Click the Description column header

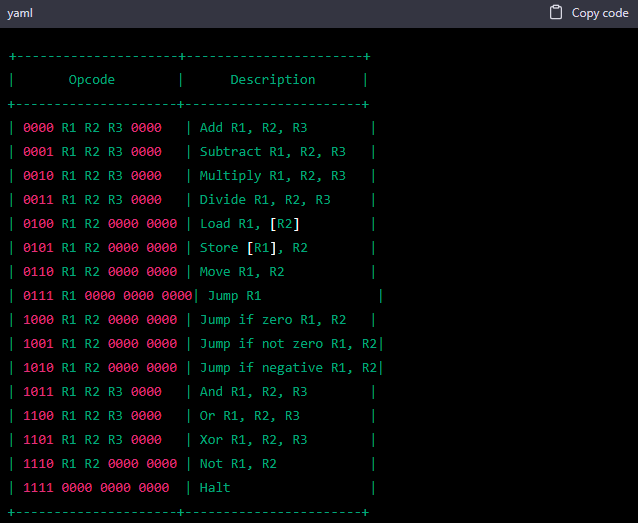[x=272, y=80]
